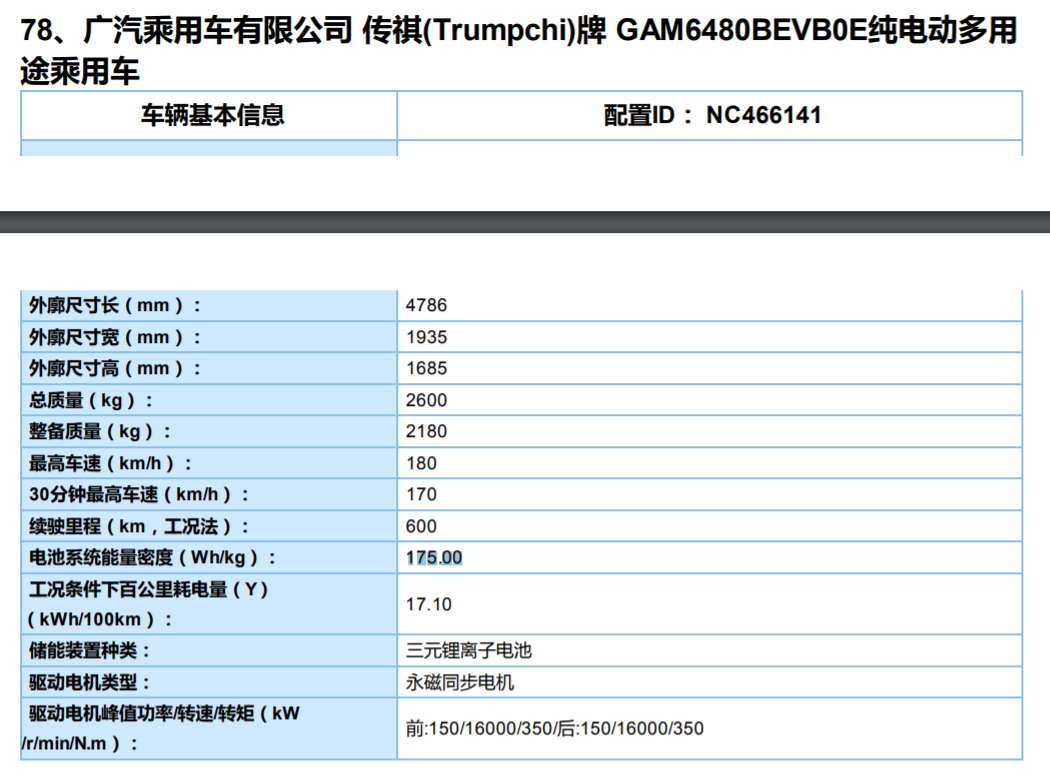Select the 30-minute speed value 170
Image resolution: width=1050 pixels, height=779 pixels.
pos(421,494)
